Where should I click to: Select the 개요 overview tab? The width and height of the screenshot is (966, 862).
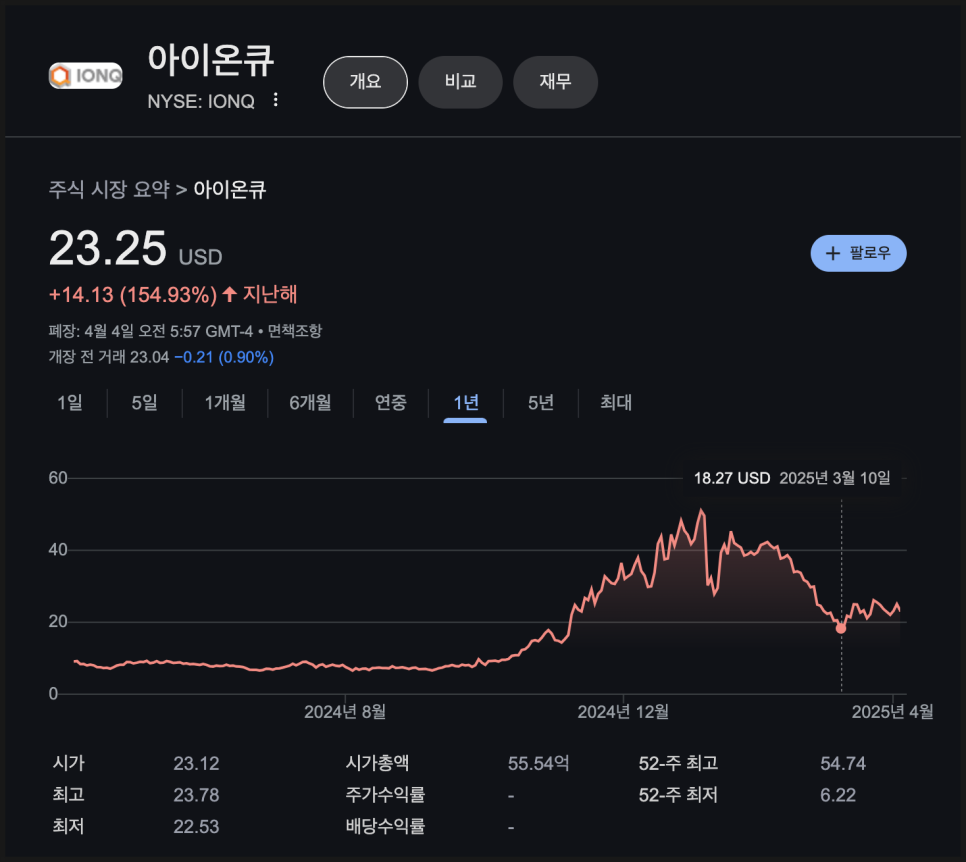coord(365,82)
